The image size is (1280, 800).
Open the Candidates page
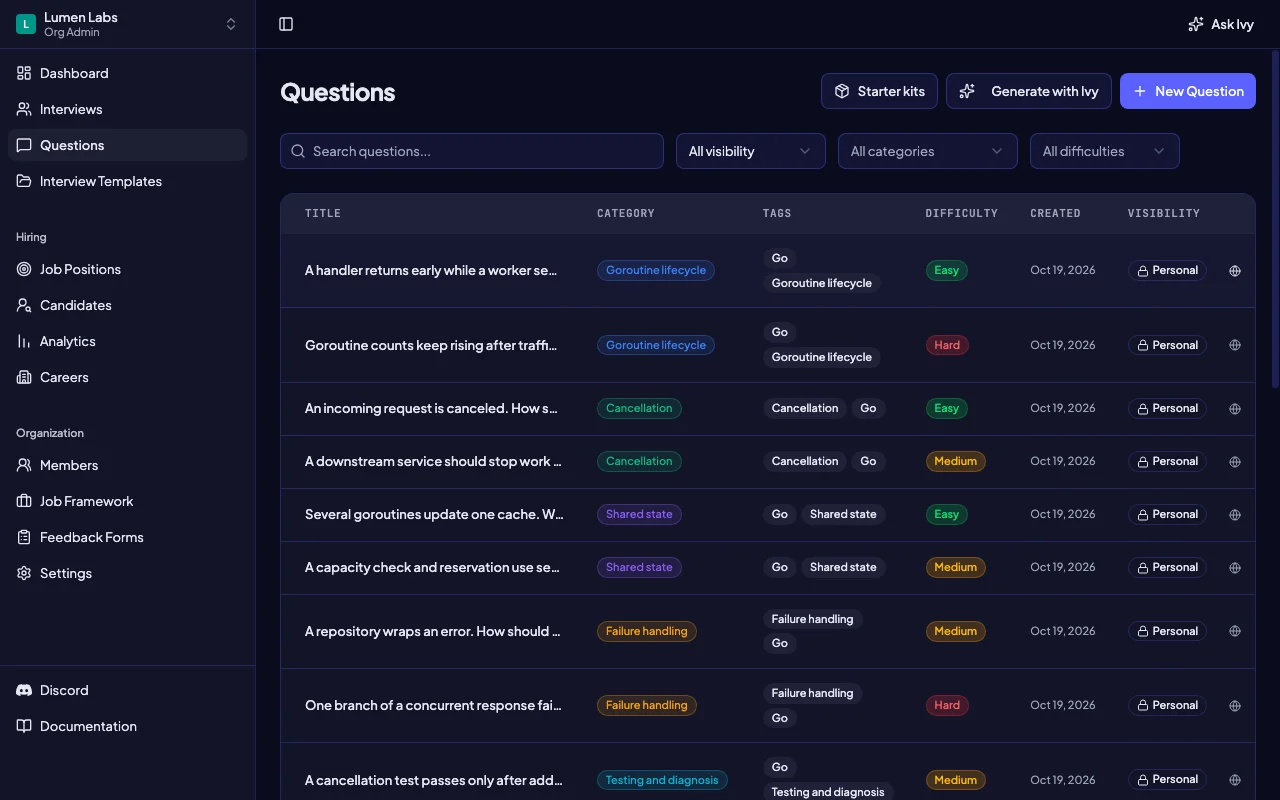127,305
